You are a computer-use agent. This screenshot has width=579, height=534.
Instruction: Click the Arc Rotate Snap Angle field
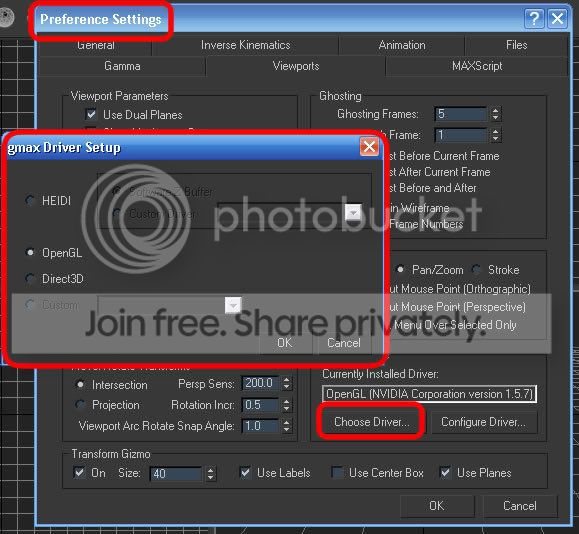tap(260, 426)
